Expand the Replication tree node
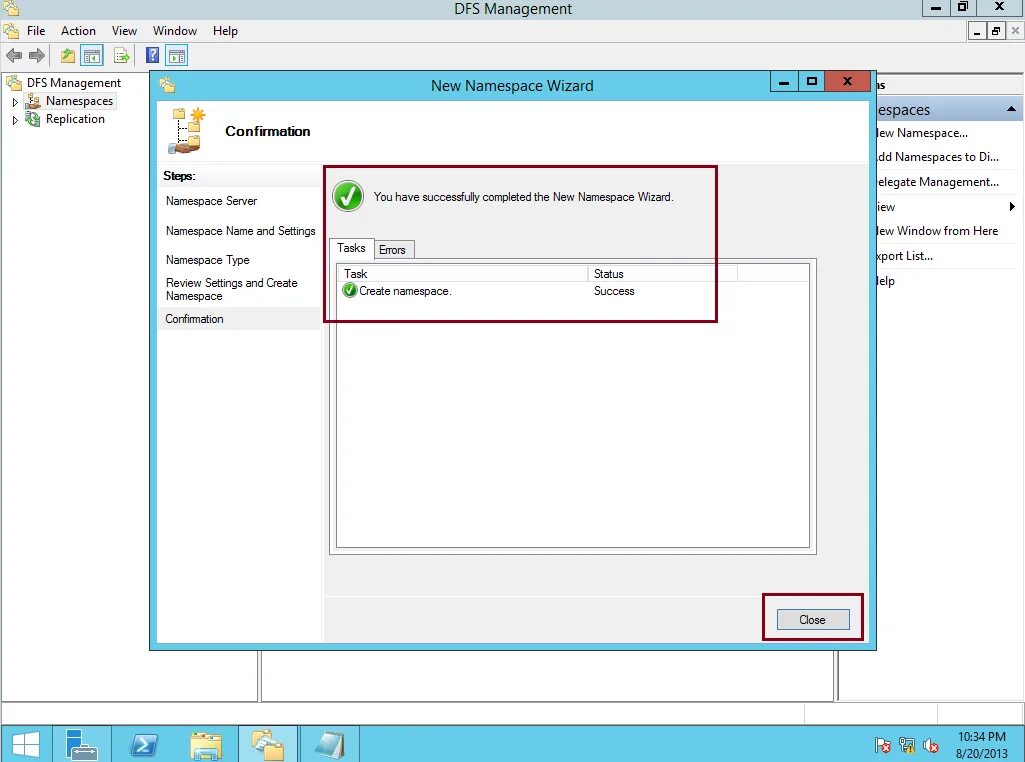 [15, 120]
